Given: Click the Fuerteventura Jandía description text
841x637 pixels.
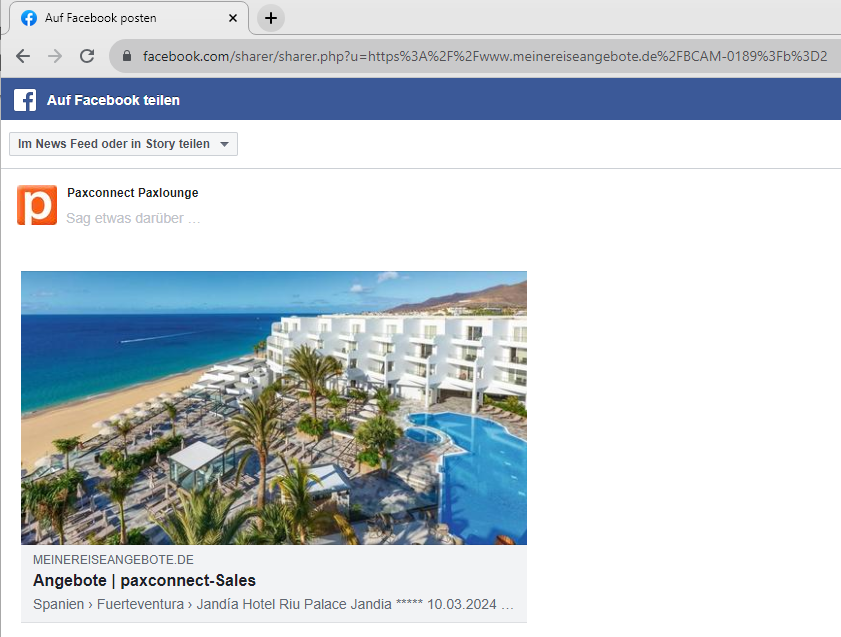Looking at the screenshot, I should (274, 604).
